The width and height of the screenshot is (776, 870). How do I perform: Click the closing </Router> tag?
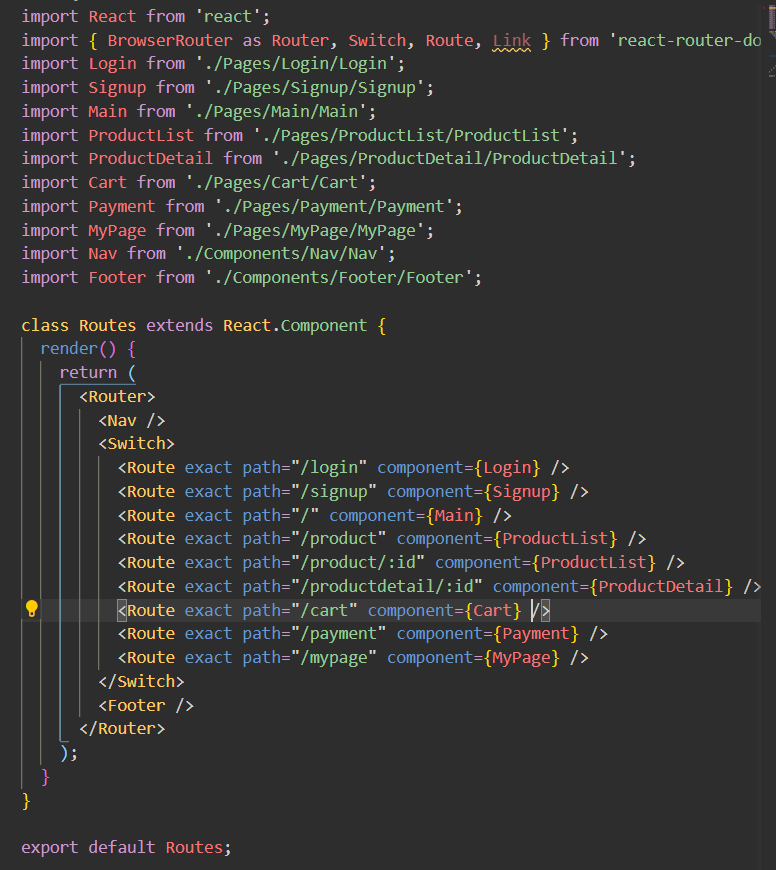tap(122, 729)
